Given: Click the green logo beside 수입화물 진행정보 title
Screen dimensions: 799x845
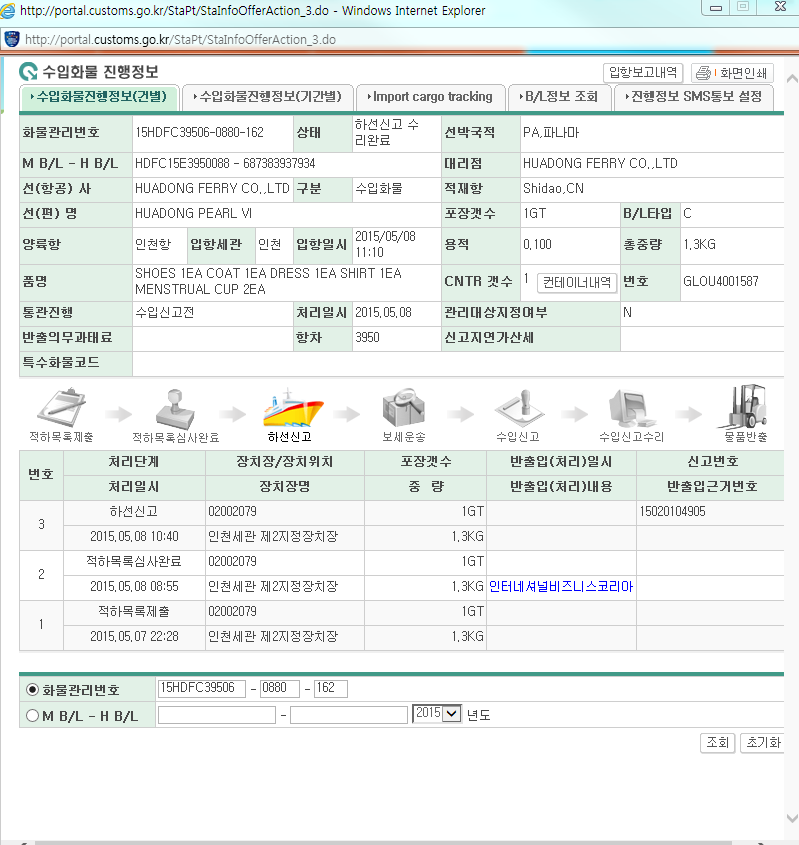Looking at the screenshot, I should tap(28, 72).
